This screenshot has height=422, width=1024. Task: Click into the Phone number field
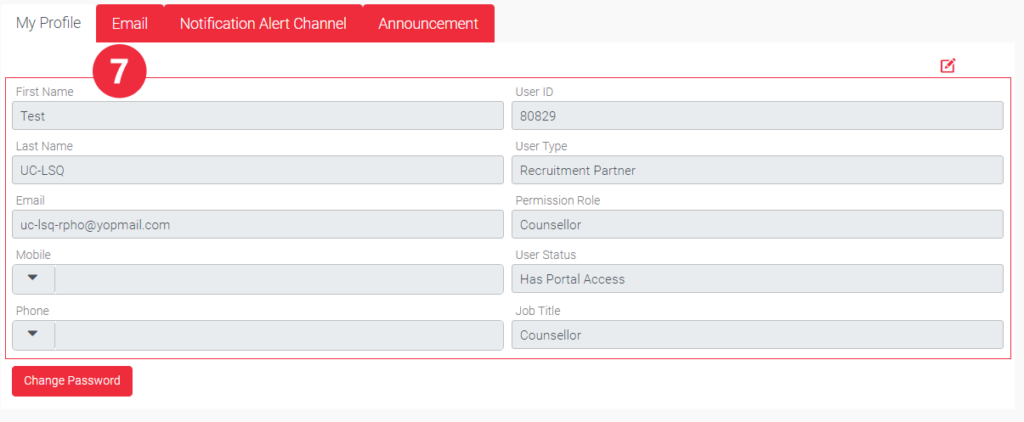tap(278, 335)
